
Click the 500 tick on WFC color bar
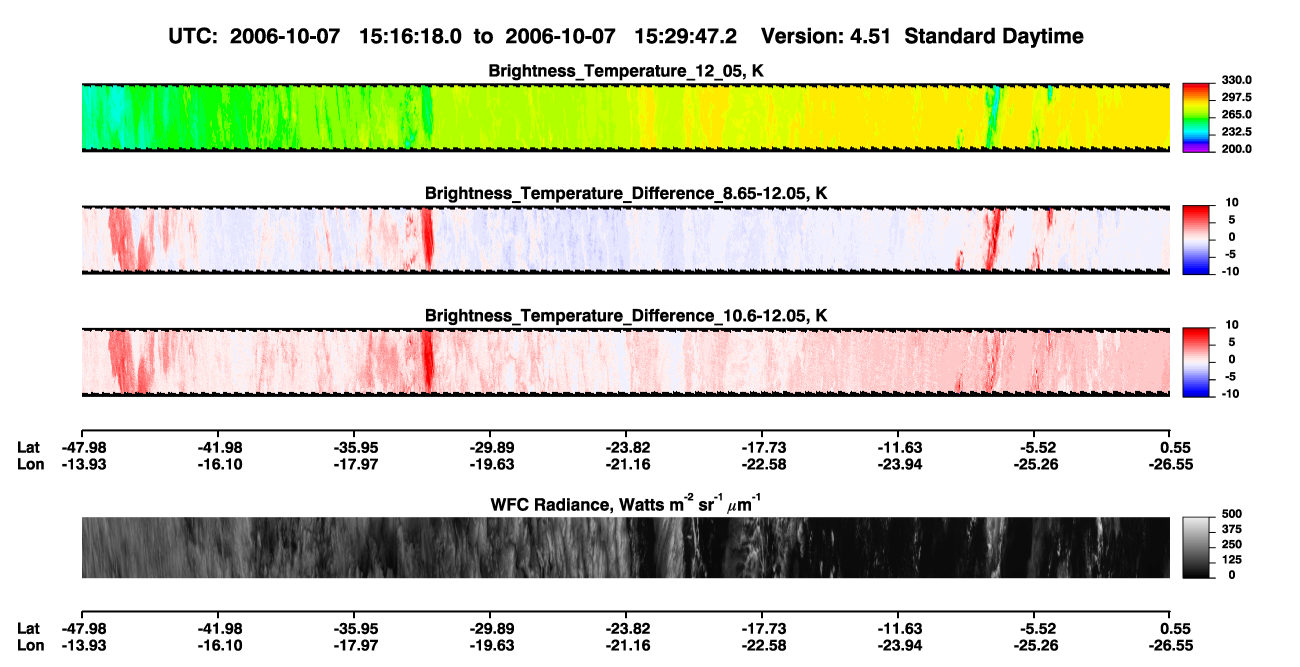tap(1232, 513)
